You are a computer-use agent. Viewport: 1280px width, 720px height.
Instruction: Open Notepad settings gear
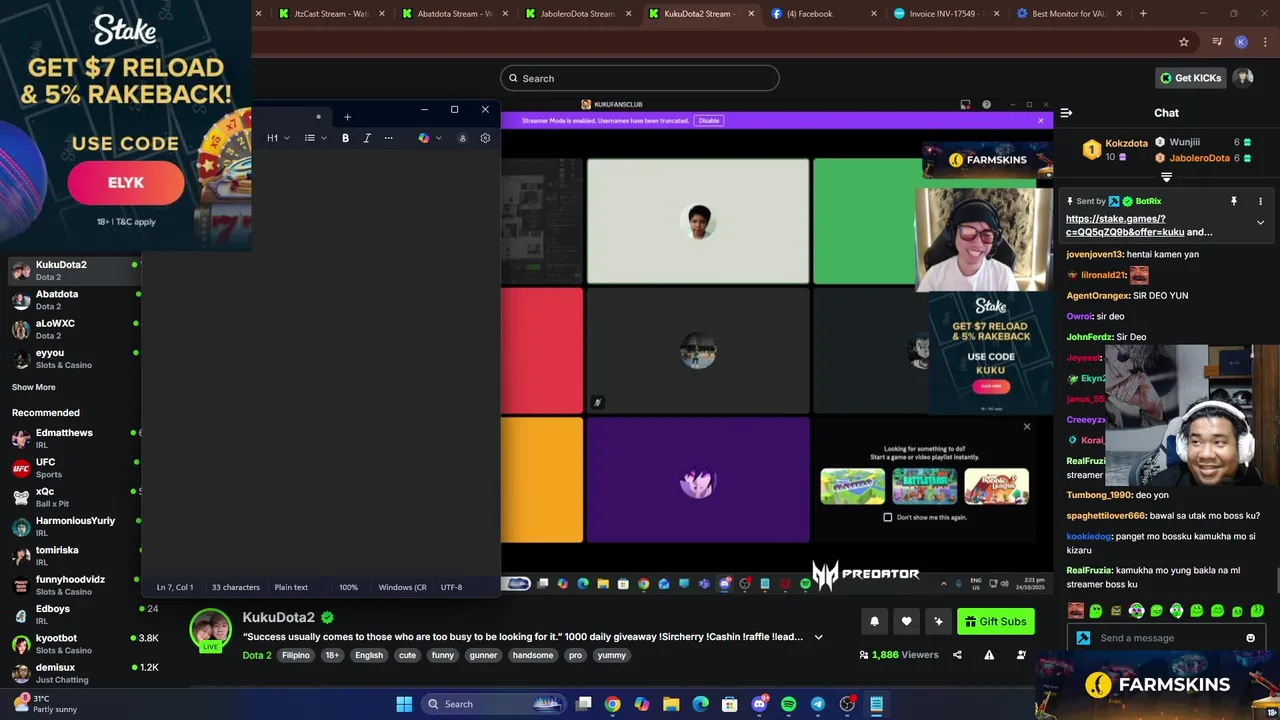point(485,138)
